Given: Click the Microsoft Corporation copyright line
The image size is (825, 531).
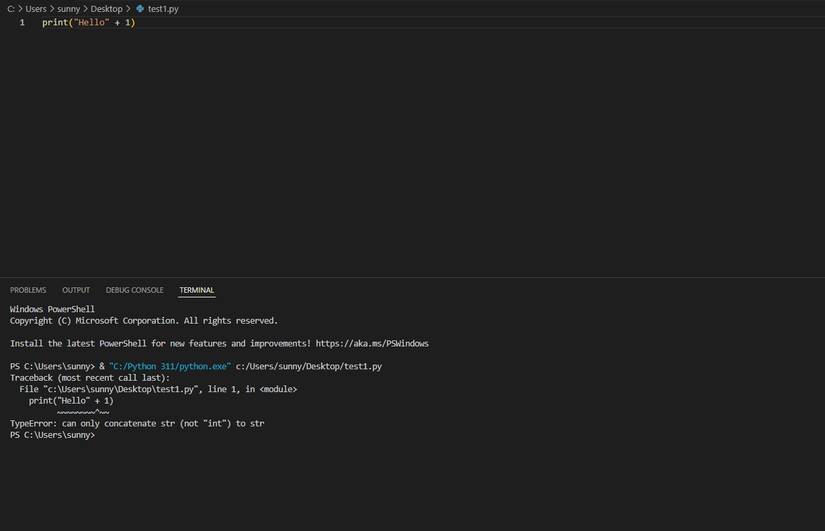Looking at the screenshot, I should pos(143,321).
